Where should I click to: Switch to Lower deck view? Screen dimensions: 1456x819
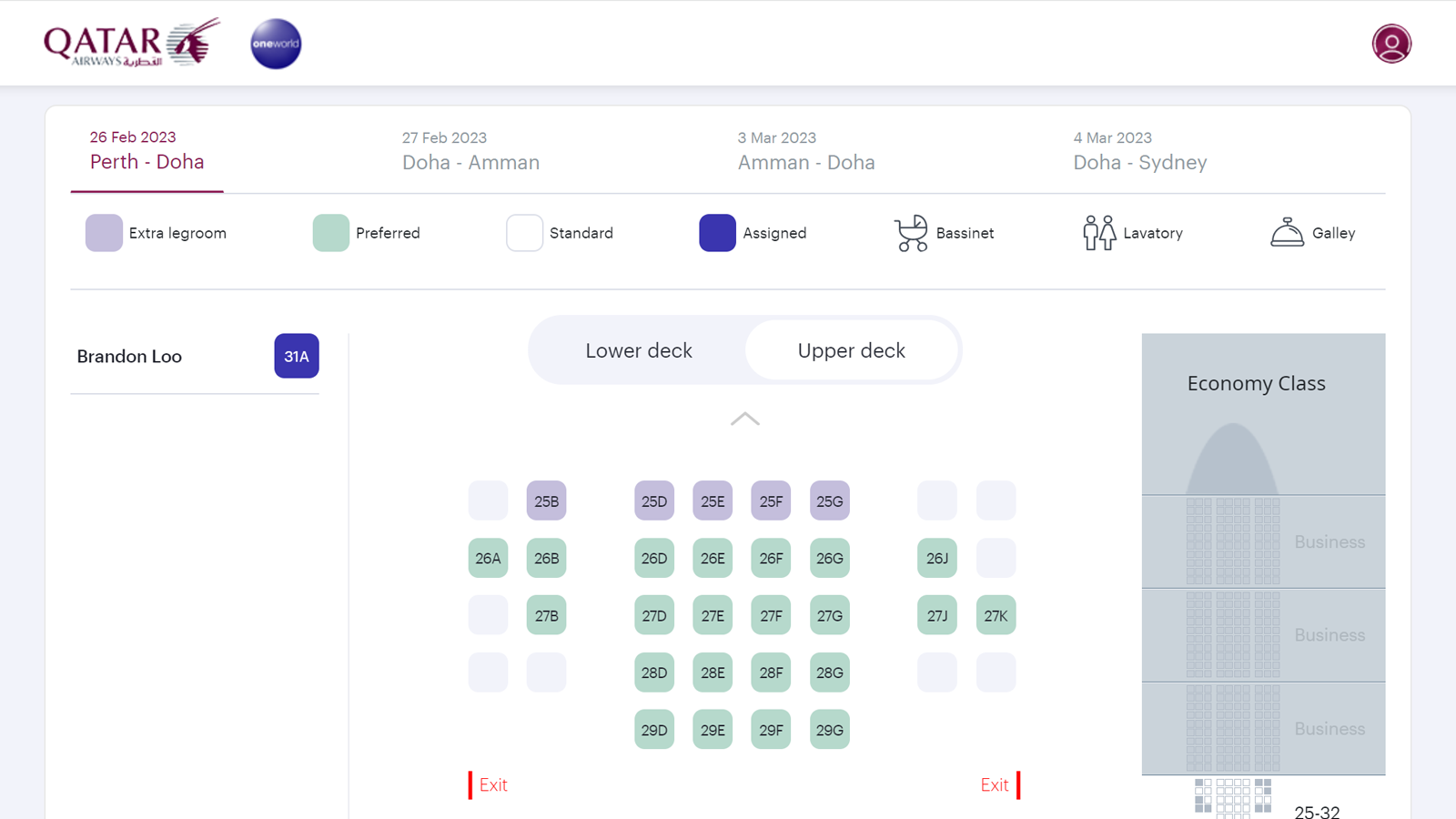tap(639, 350)
